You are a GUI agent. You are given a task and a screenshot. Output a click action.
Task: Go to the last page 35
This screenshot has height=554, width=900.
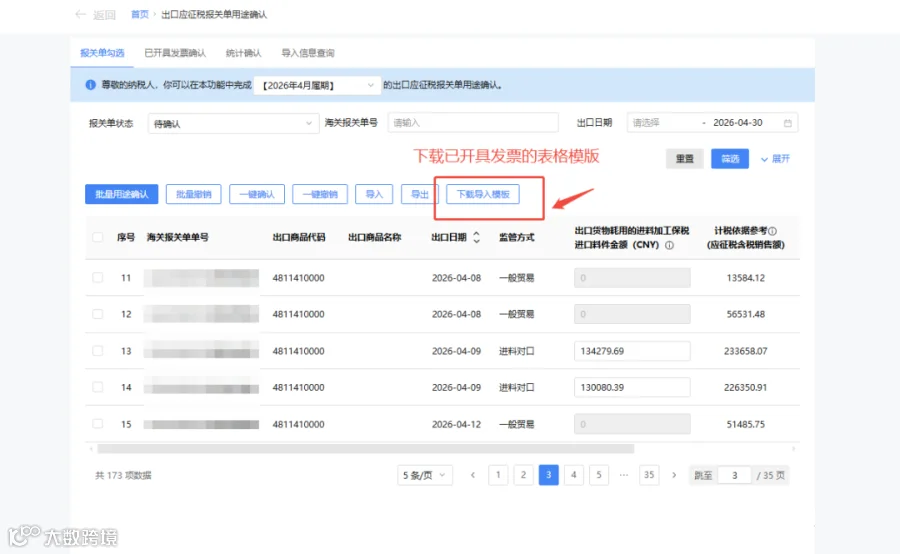click(x=649, y=475)
